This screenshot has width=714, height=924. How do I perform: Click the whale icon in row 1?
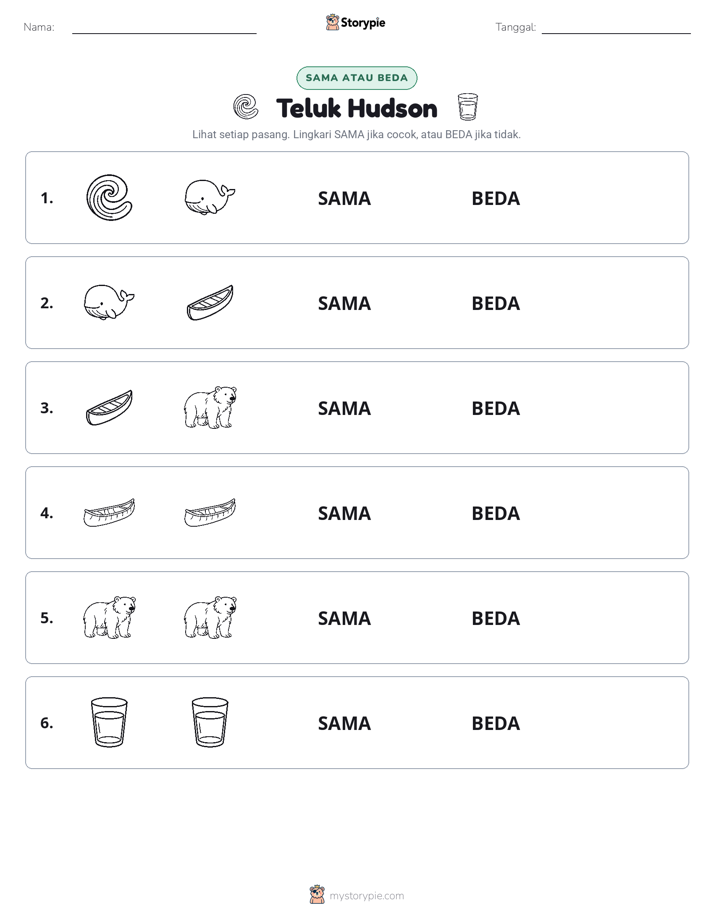210,197
